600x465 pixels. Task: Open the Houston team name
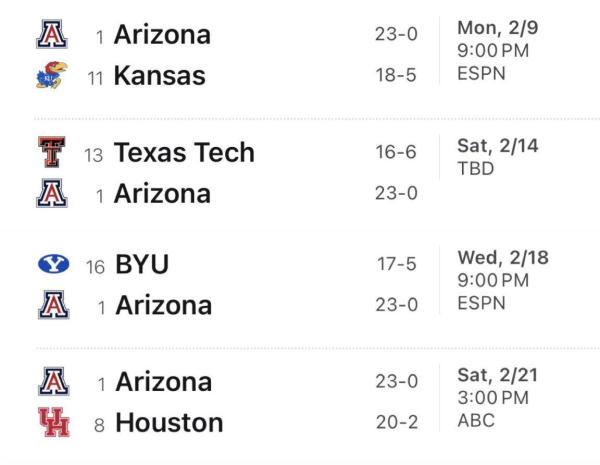tap(169, 423)
